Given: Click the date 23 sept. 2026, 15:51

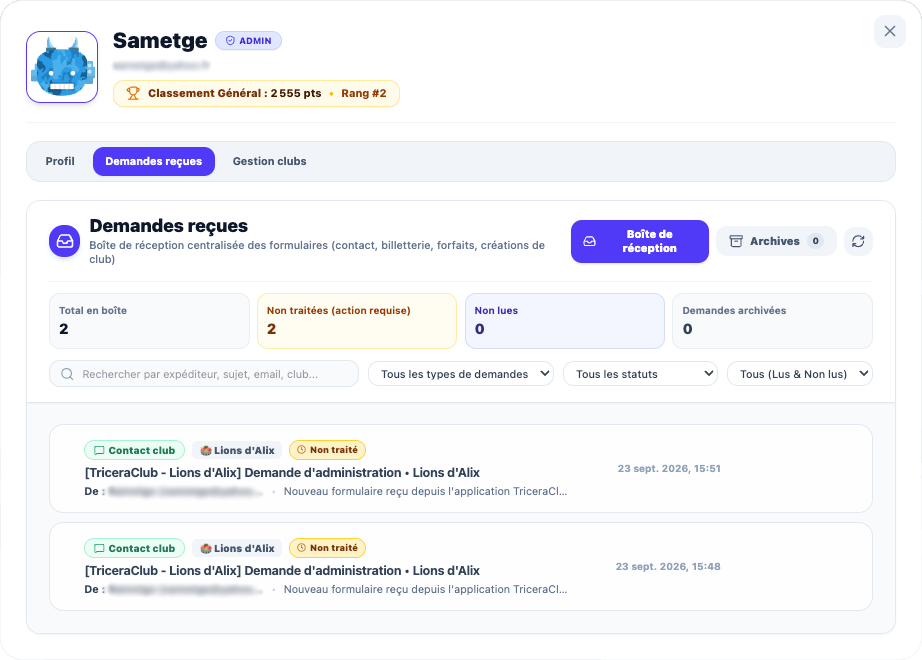Looking at the screenshot, I should [x=669, y=469].
